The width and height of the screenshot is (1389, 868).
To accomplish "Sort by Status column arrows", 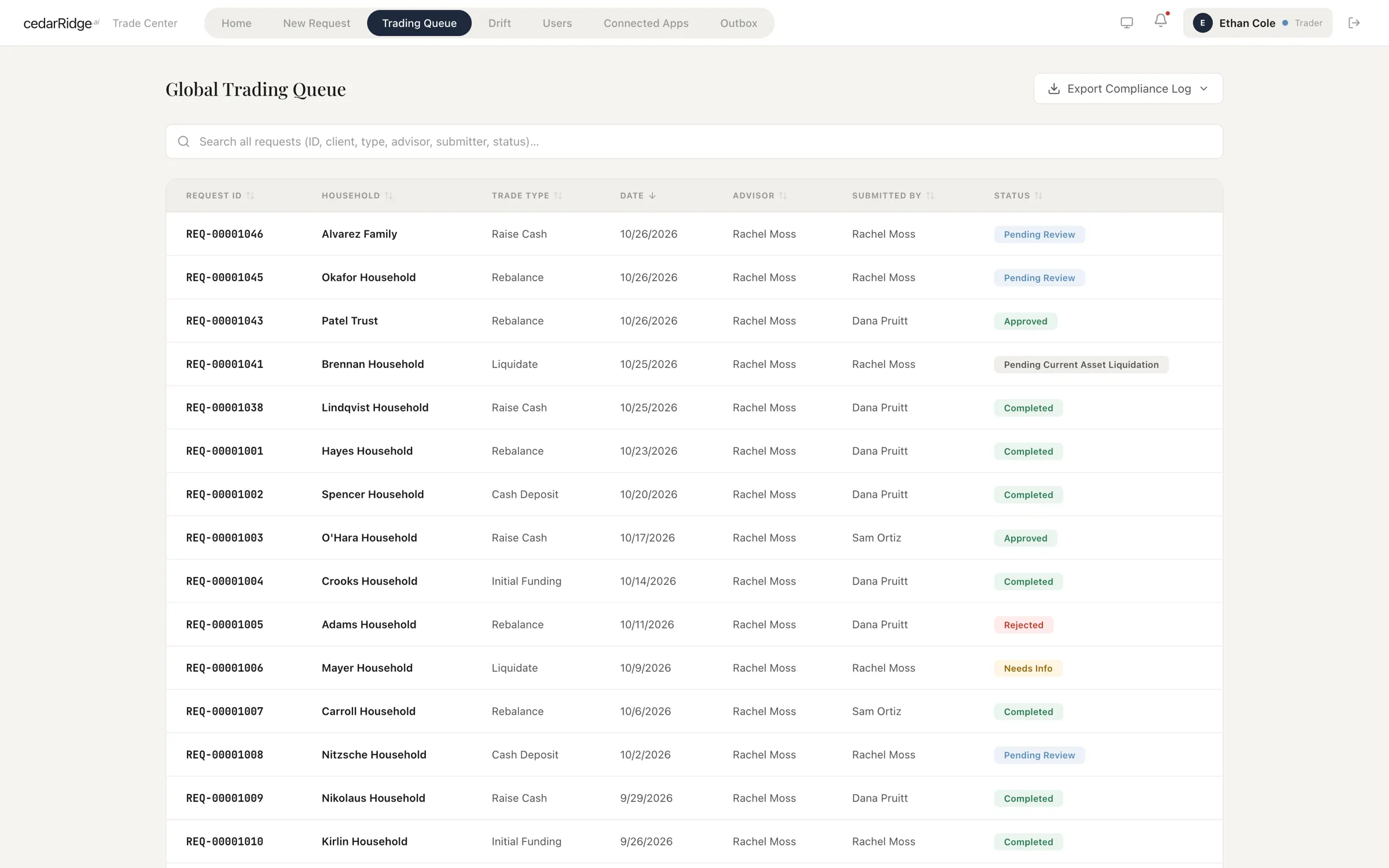I will pyautogui.click(x=1038, y=196).
